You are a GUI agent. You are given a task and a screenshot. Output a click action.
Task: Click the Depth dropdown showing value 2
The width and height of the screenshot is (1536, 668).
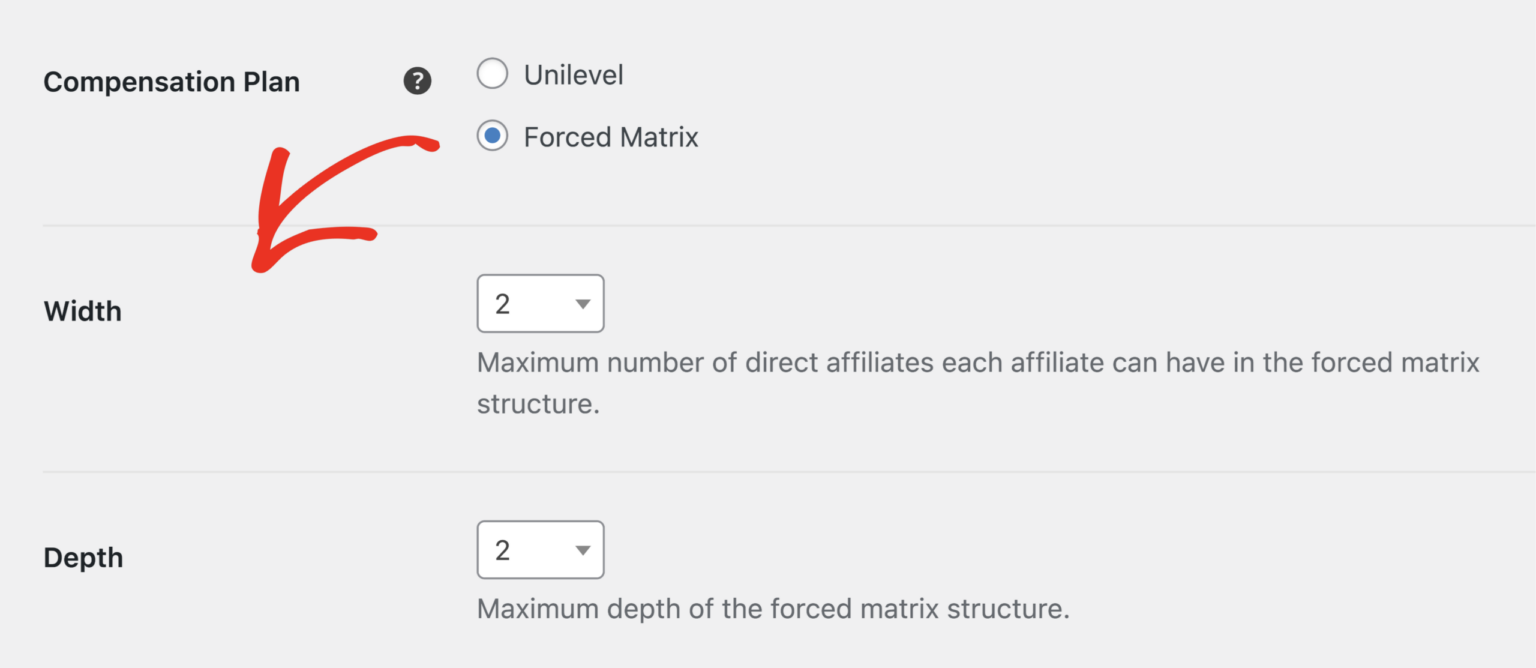(540, 549)
